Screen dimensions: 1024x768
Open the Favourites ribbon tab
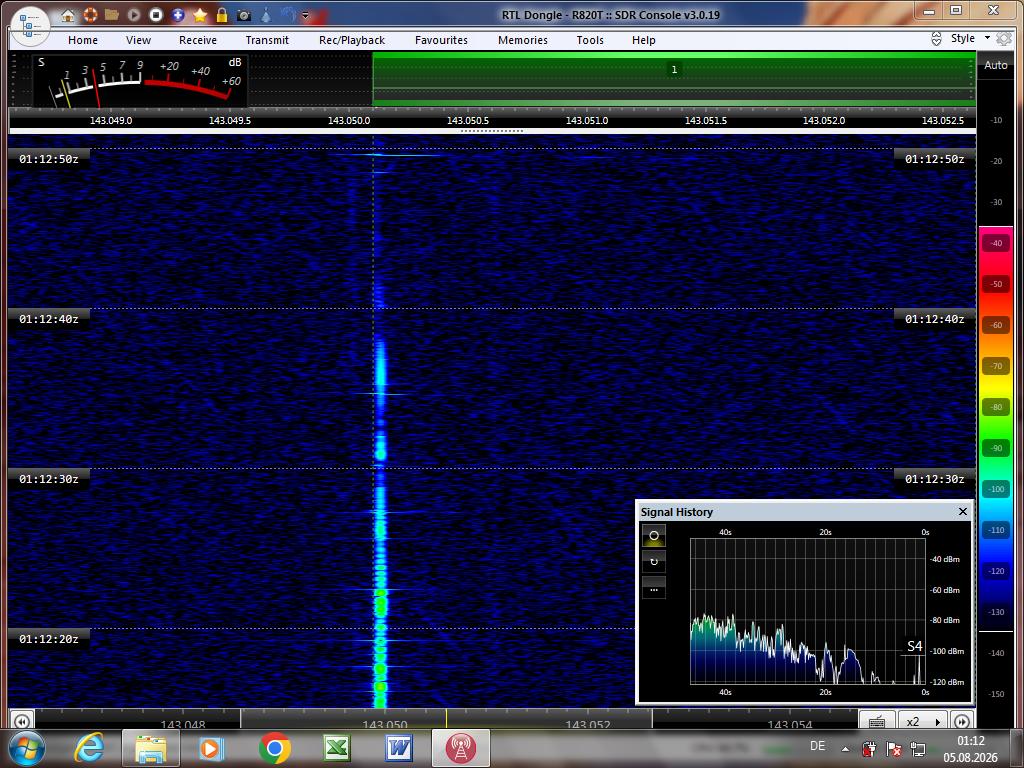click(441, 40)
